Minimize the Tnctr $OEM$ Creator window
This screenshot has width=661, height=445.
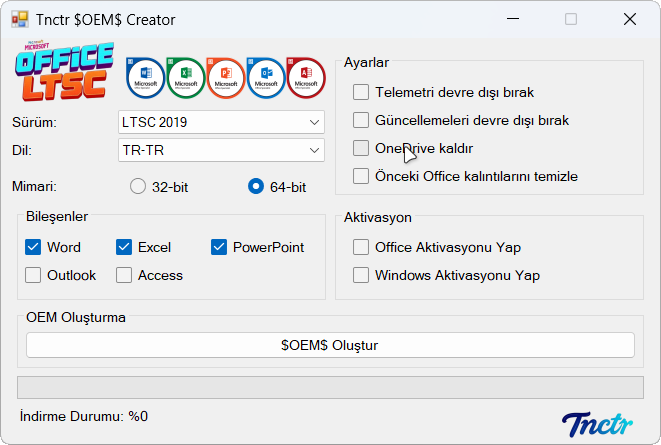tap(513, 19)
